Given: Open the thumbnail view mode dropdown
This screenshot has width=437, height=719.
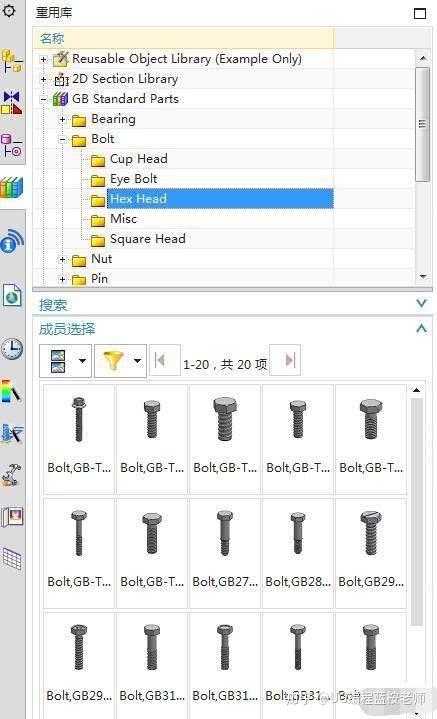Looking at the screenshot, I should click(x=82, y=361).
